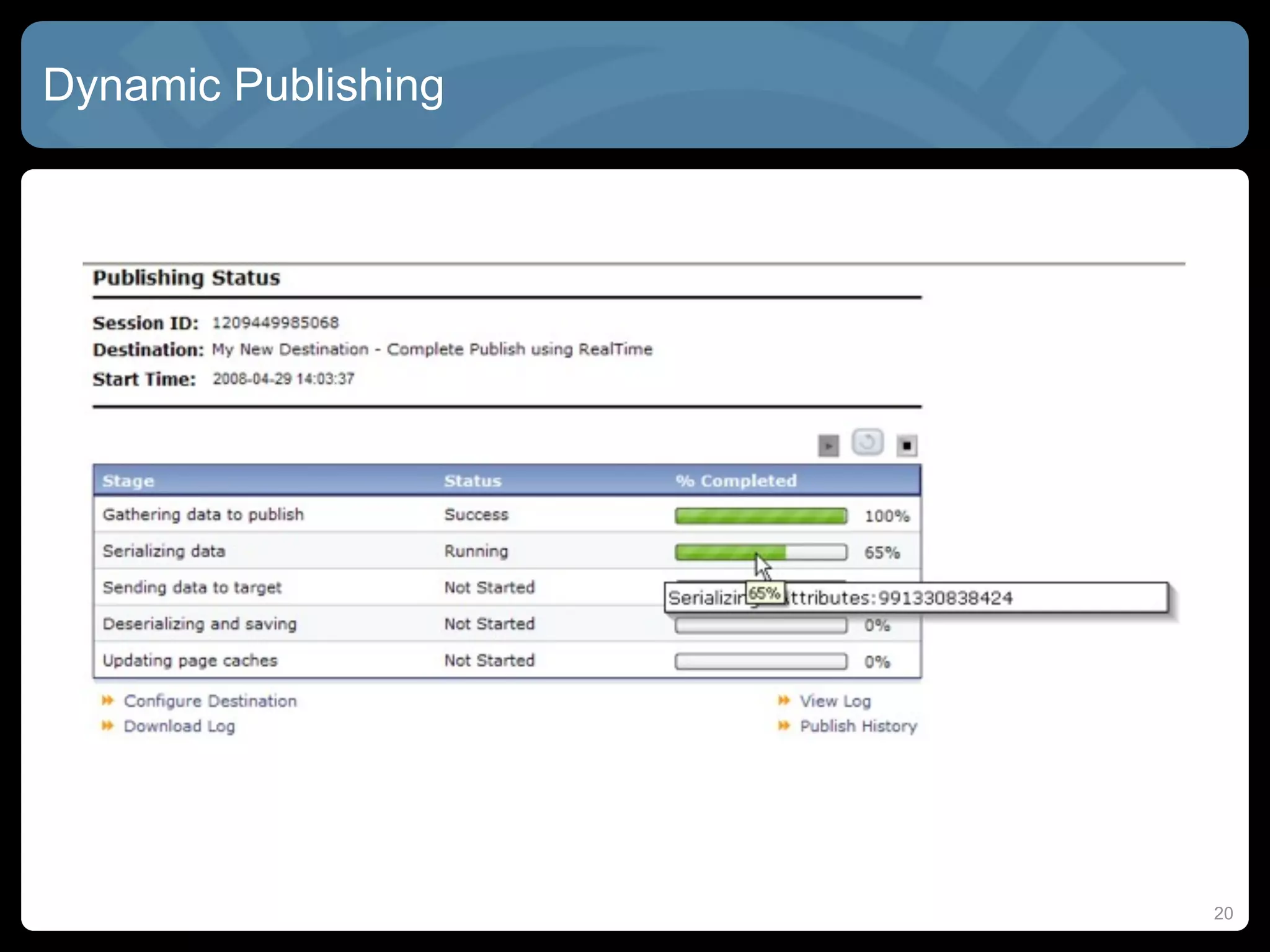The width and height of the screenshot is (1270, 952).
Task: Click the Session ID value 1209449985068
Action: [x=275, y=323]
